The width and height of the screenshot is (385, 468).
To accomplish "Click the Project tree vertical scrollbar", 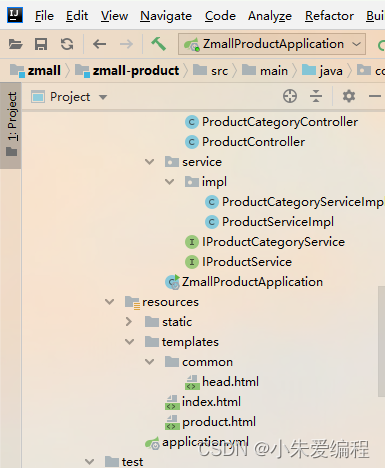I will coord(381,341).
